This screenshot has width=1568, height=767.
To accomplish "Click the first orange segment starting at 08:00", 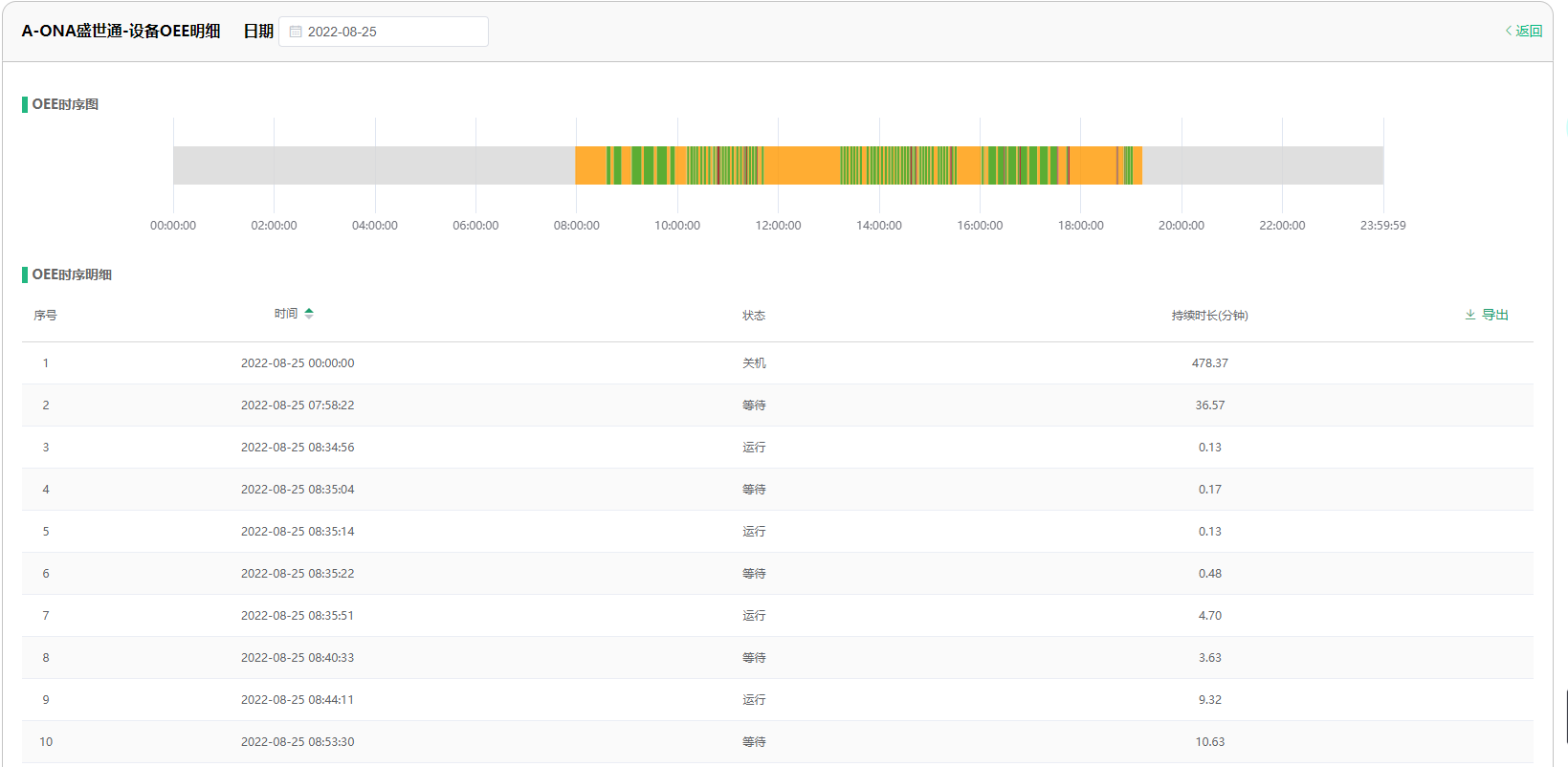I will pyautogui.click(x=589, y=165).
